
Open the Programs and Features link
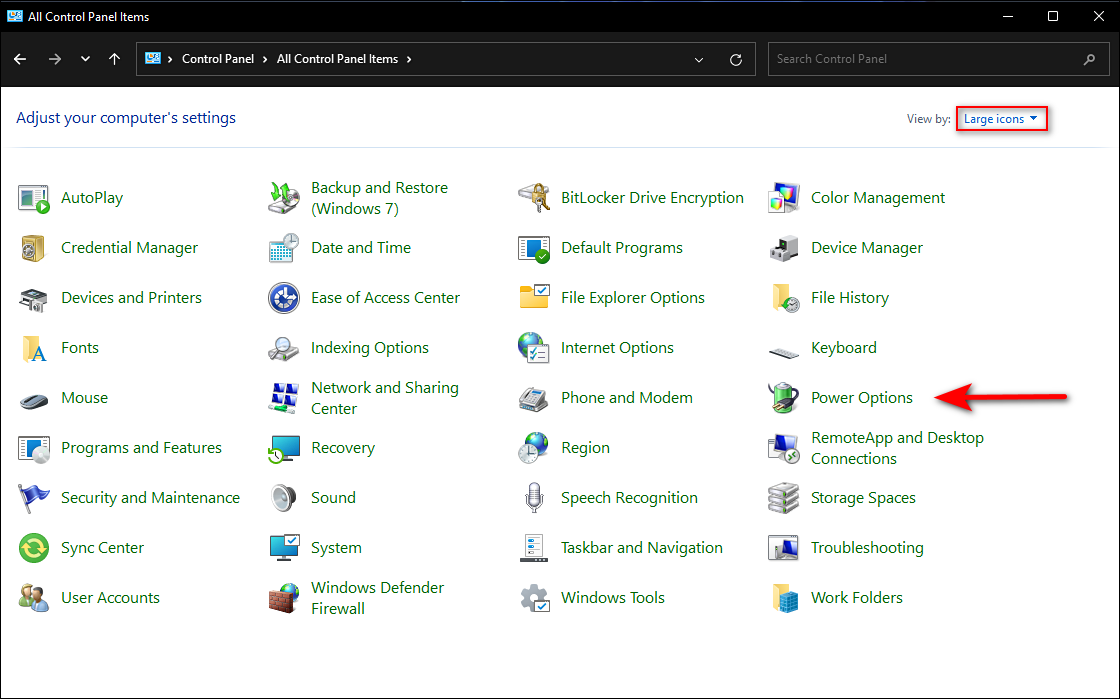coord(141,448)
